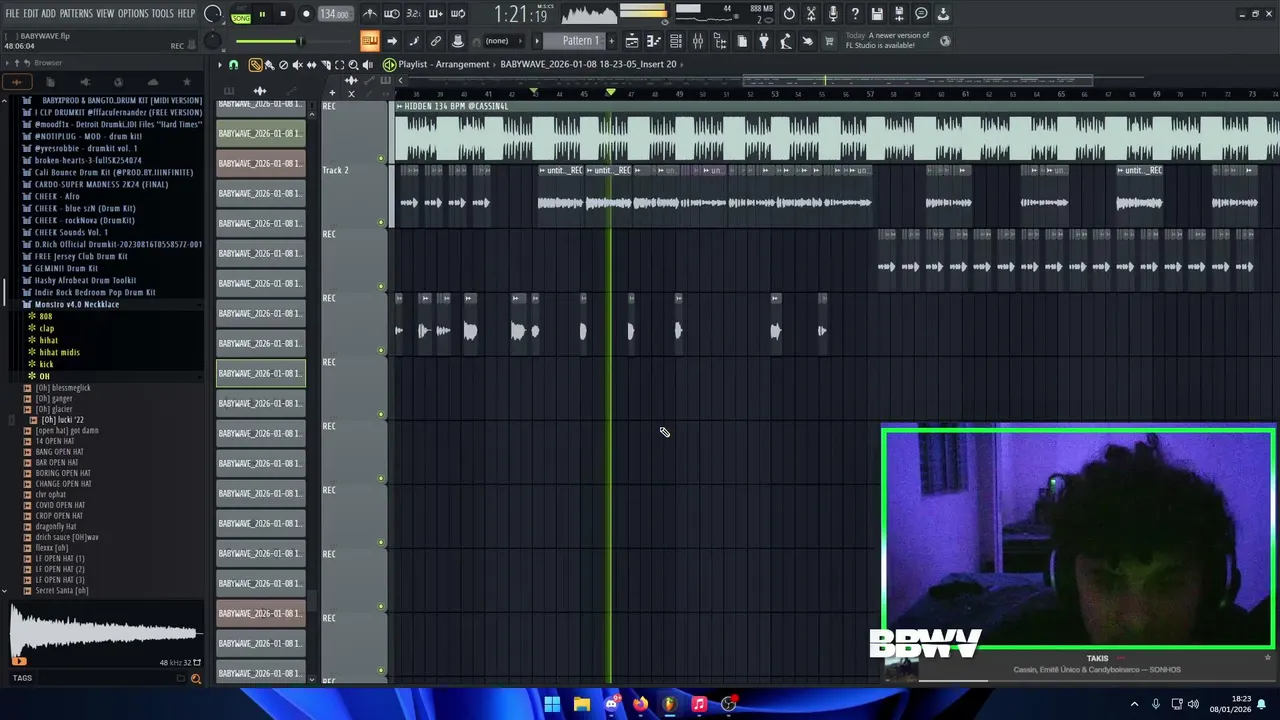Viewport: 1280px width, 720px height.
Task: Select the Draw pencil tool in playlist toolbar
Action: (256, 65)
